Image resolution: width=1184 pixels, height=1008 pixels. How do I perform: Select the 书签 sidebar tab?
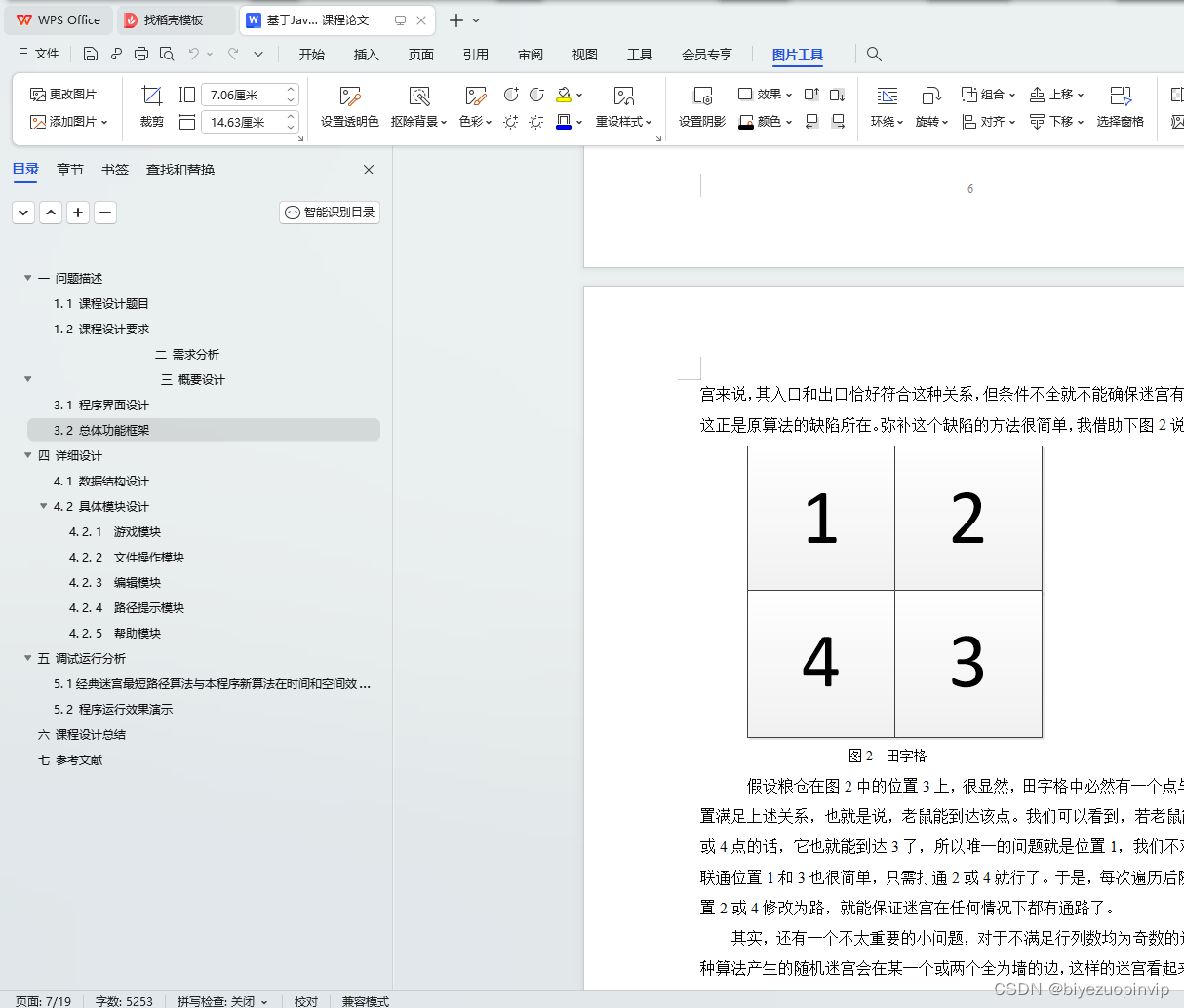(x=115, y=169)
